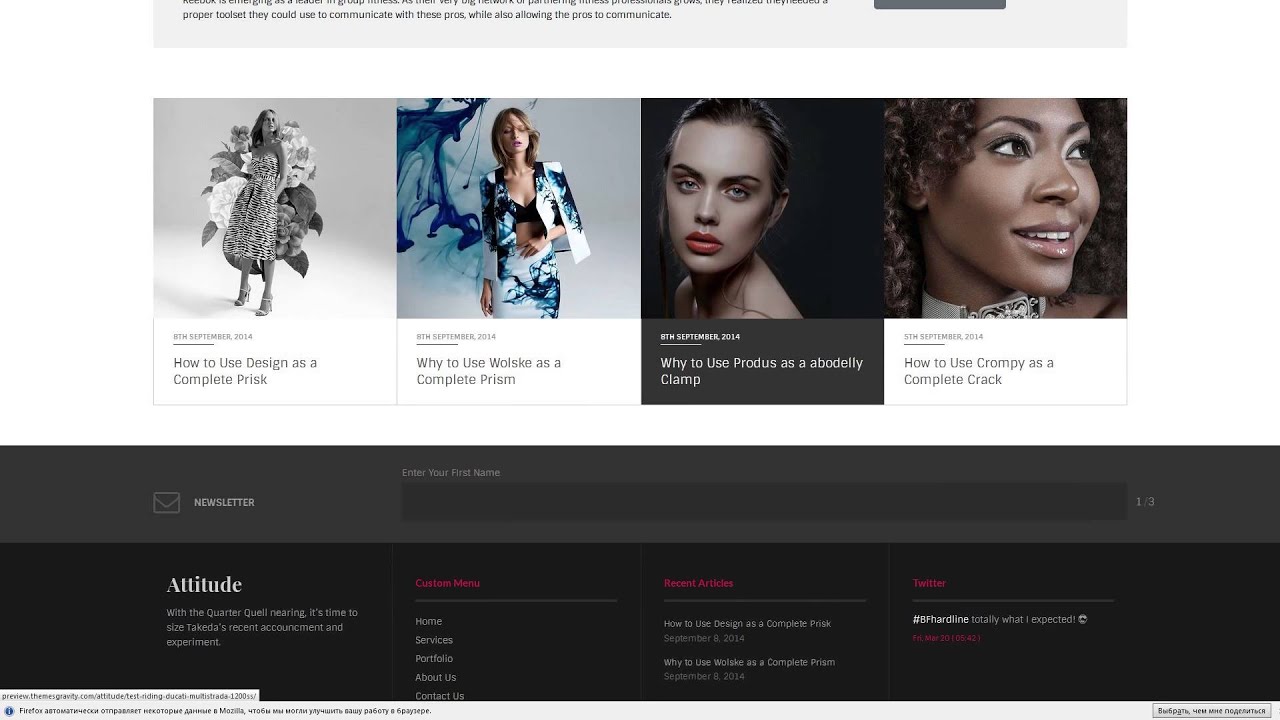This screenshot has width=1280, height=720.
Task: Open article Why to Use Wolske as a Complete Prism card
Action: (x=489, y=371)
